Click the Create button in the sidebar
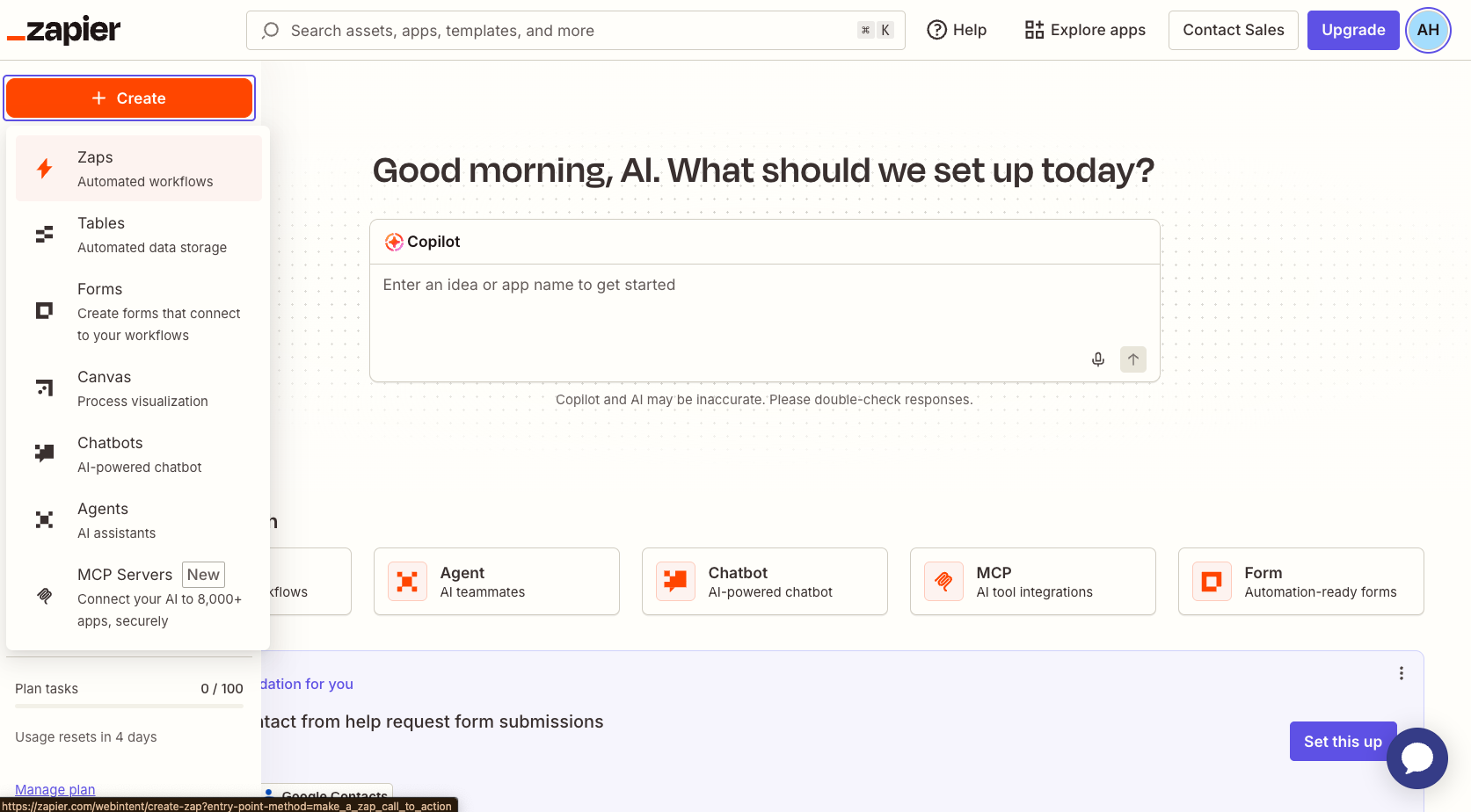Screen dimensions: 1471x812 [129, 98]
